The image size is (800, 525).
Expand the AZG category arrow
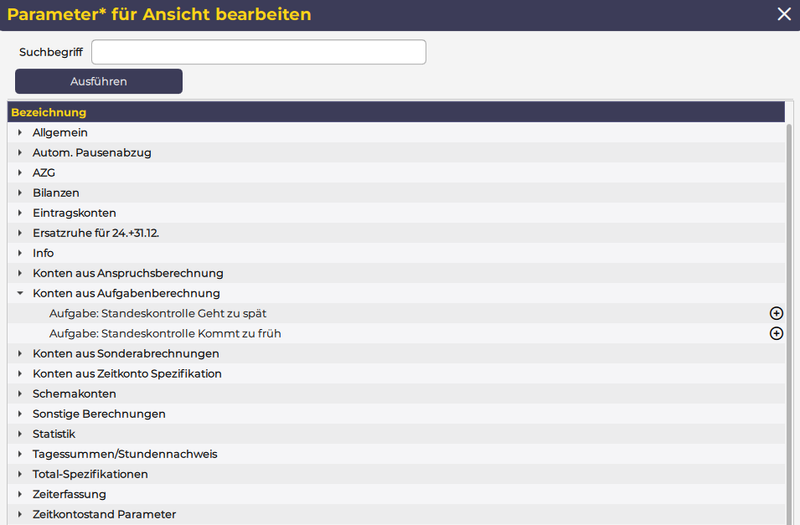pos(20,172)
